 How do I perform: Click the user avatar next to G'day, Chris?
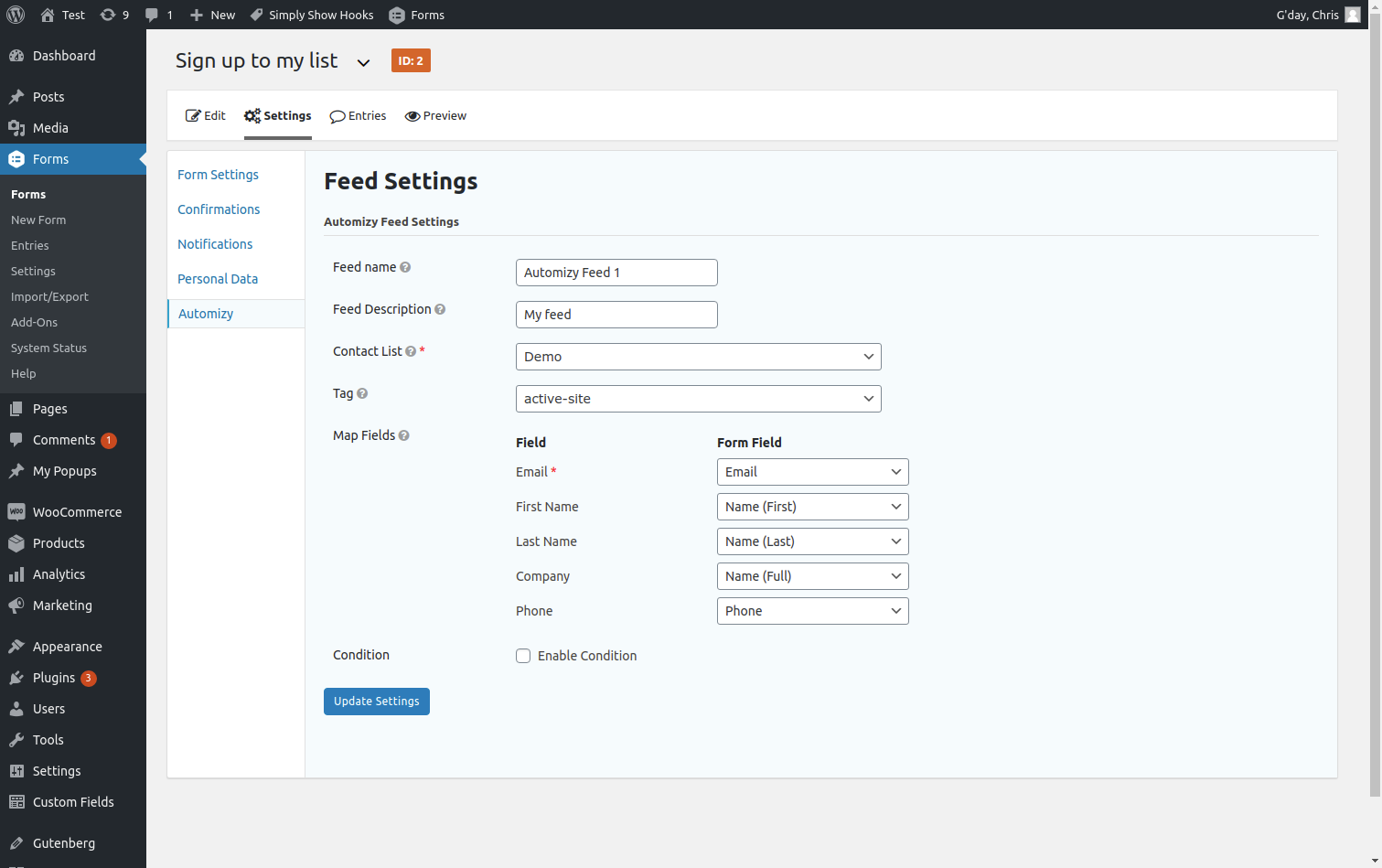coord(1353,15)
